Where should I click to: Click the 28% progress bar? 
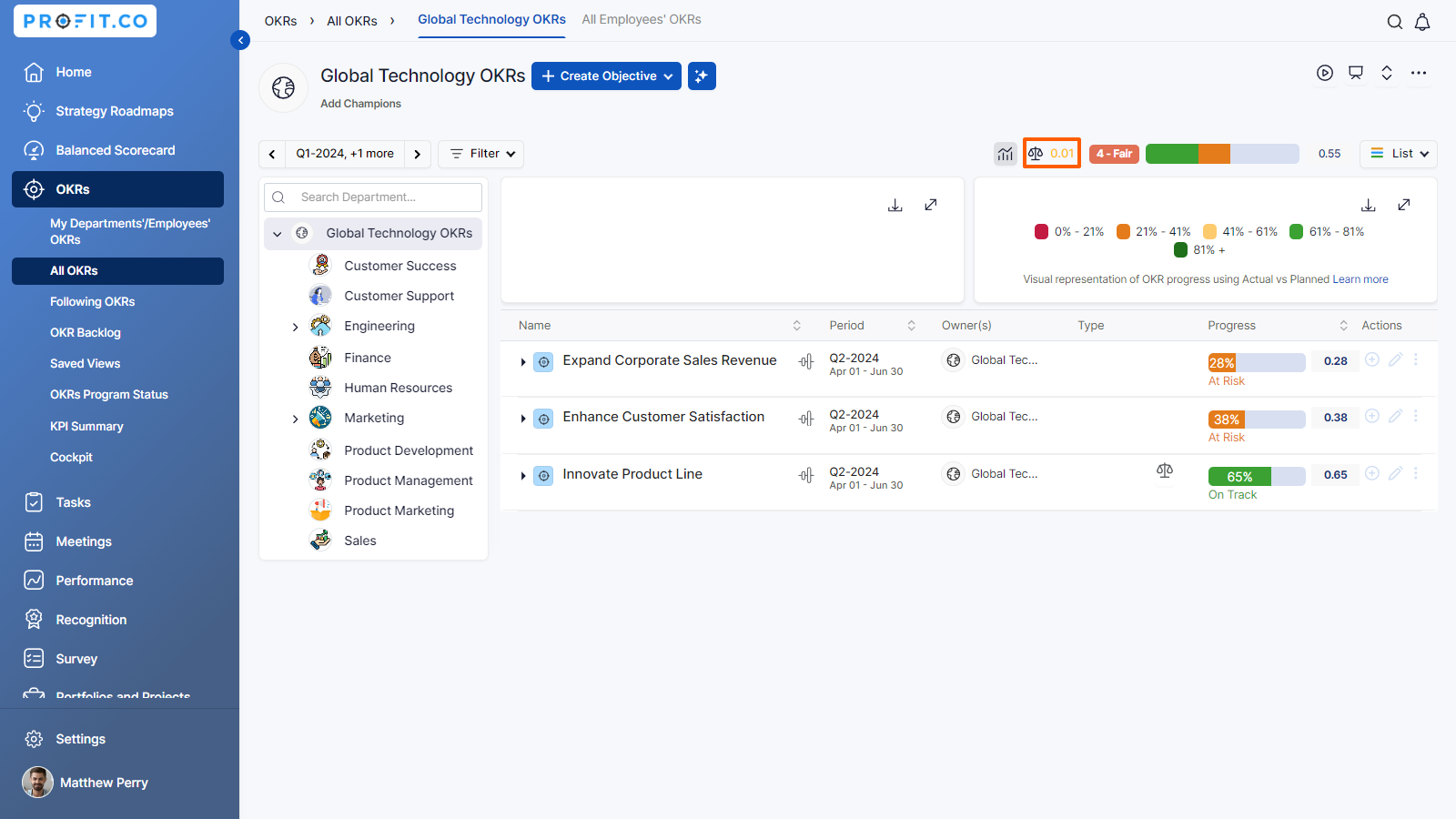click(1256, 362)
